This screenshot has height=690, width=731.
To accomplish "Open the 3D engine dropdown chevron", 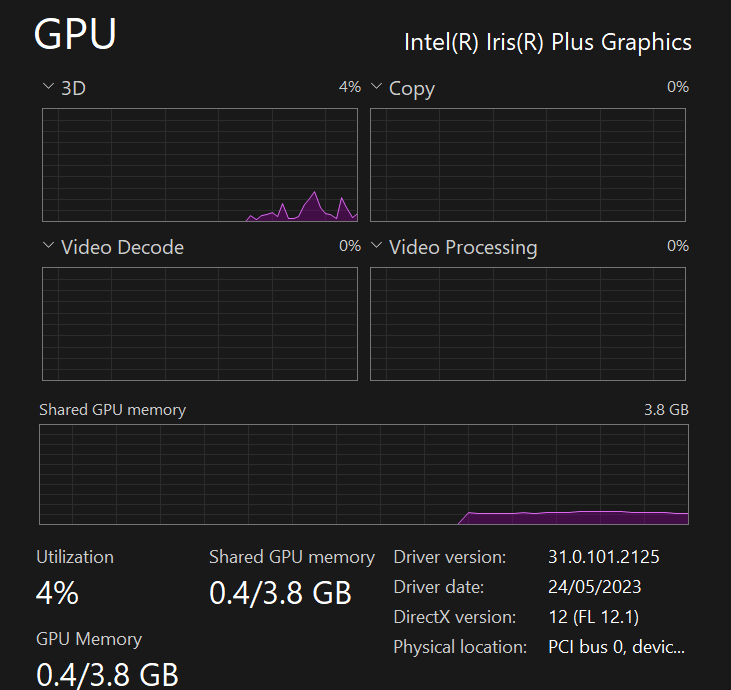I will tap(48, 86).
